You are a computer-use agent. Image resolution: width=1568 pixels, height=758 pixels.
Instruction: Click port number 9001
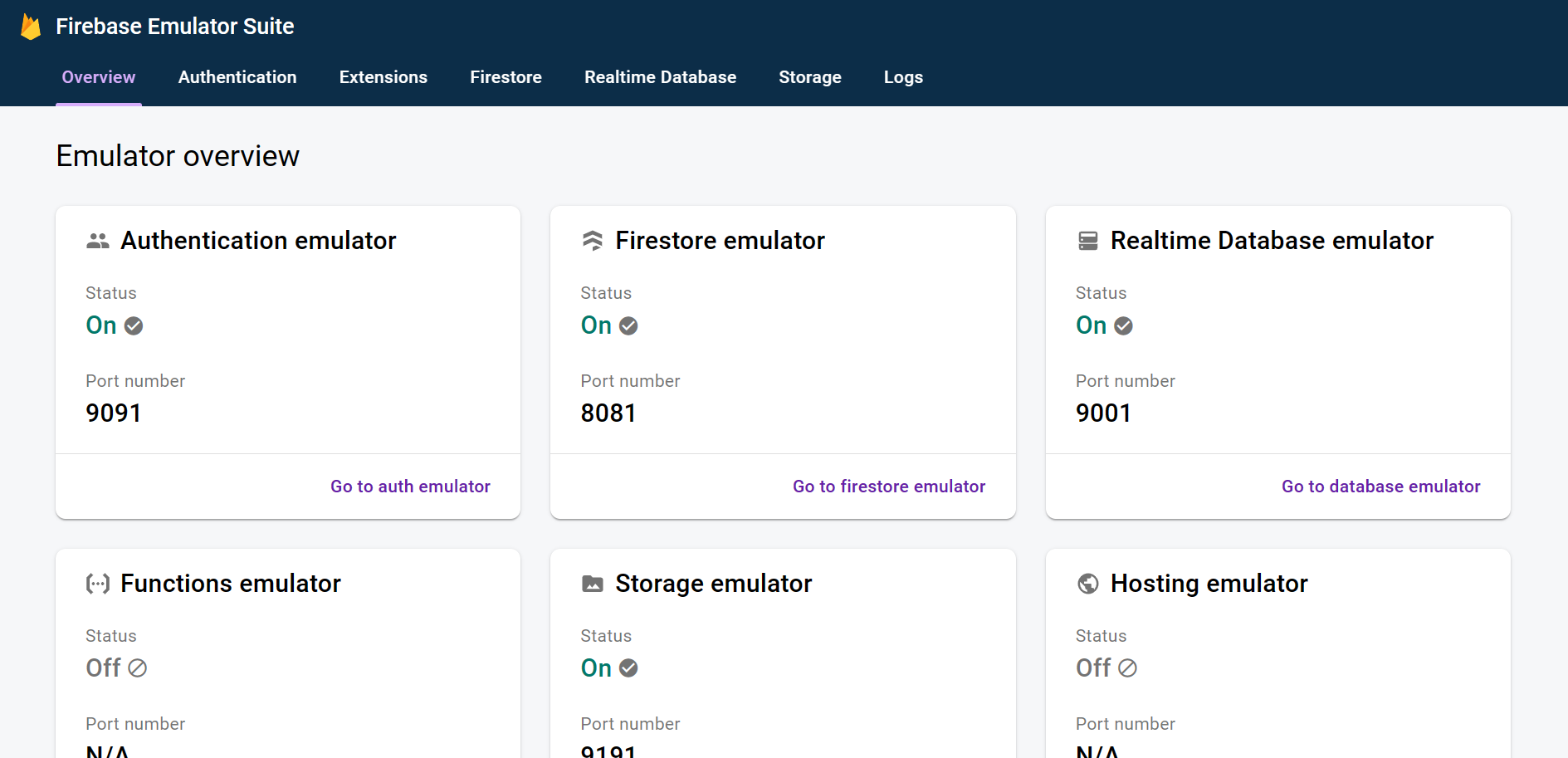[x=1103, y=413]
